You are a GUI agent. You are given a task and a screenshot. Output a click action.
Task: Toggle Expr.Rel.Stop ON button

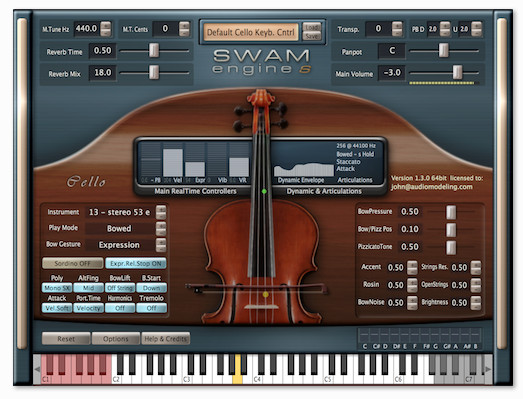click(x=136, y=263)
